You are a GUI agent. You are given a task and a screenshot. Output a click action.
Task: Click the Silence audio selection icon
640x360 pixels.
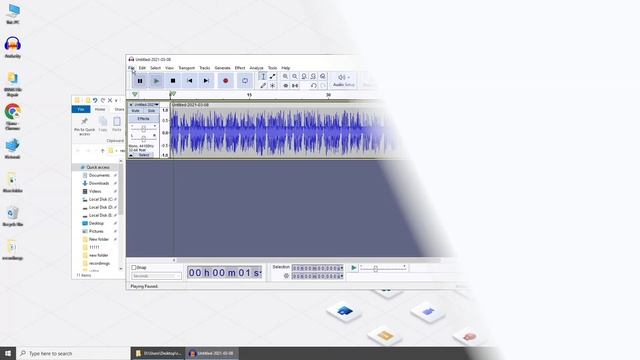tap(295, 85)
